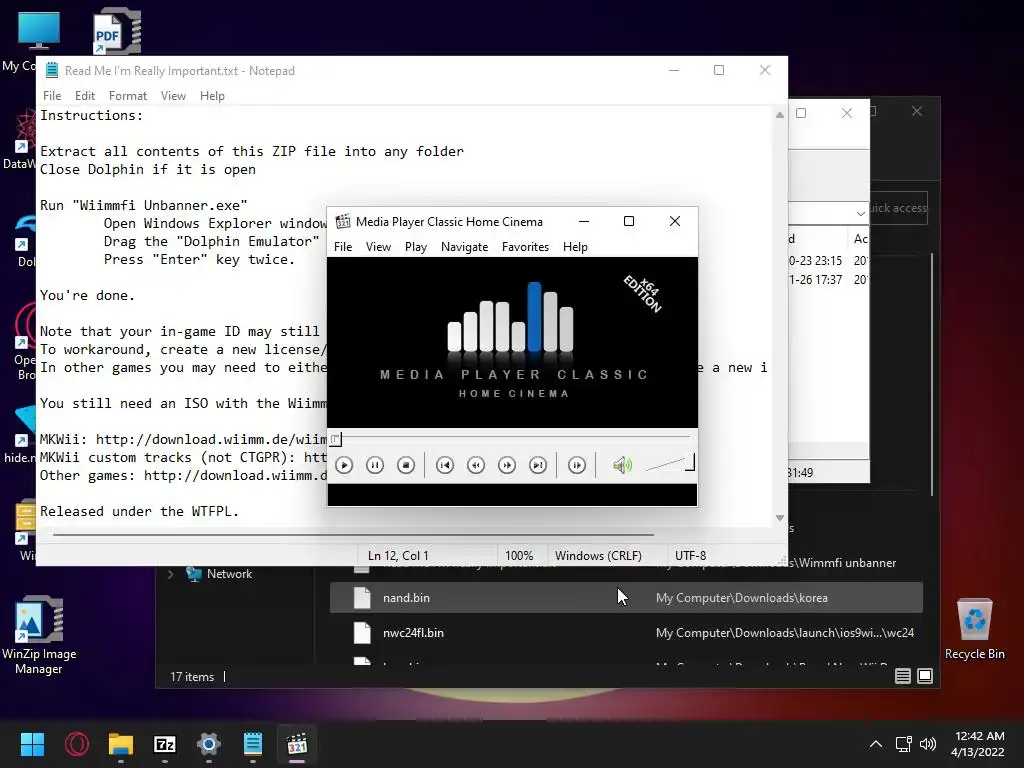
Task: Open the Play menu in player
Action: [x=415, y=247]
